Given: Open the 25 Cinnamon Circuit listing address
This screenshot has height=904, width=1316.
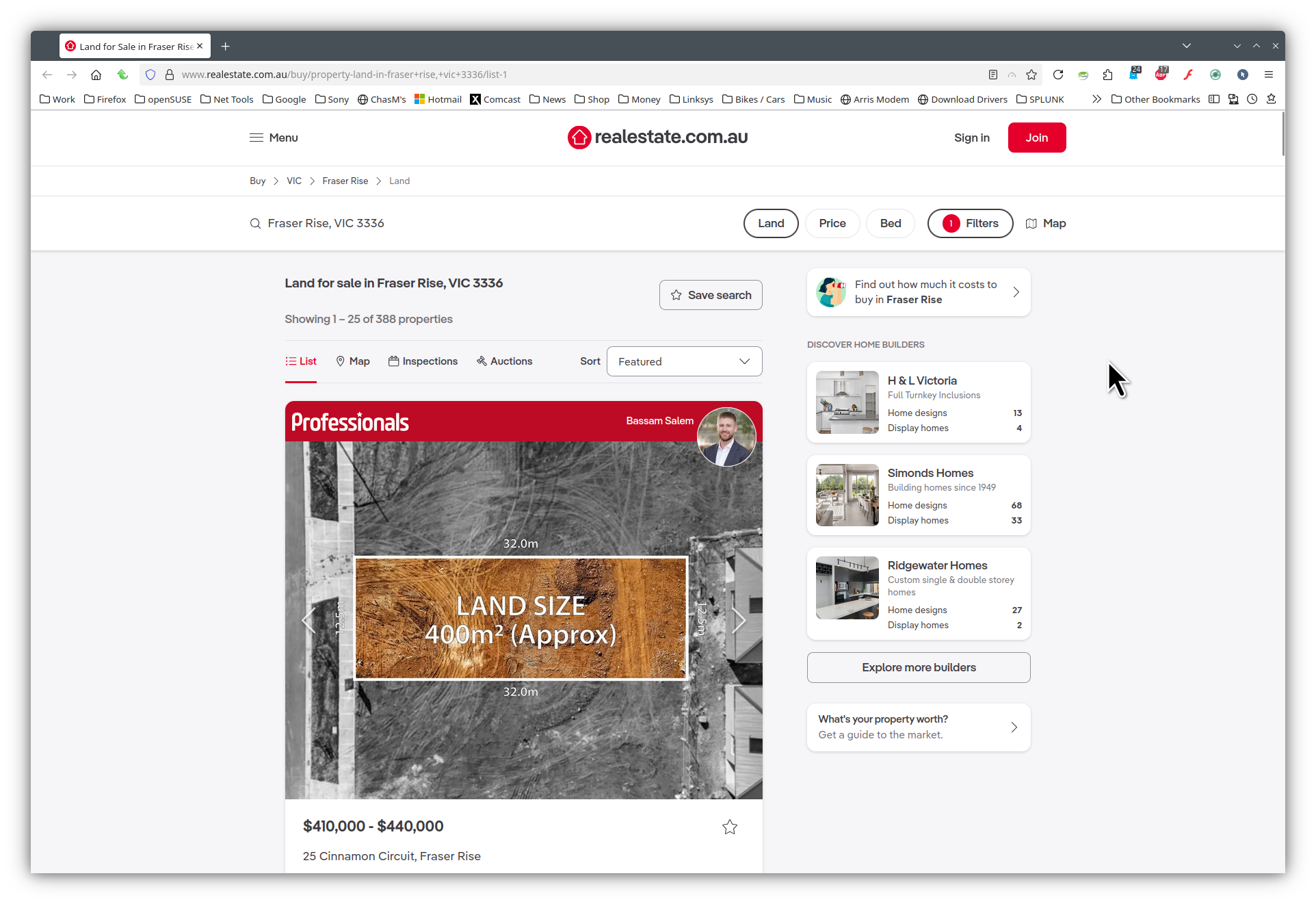Looking at the screenshot, I should (392, 856).
